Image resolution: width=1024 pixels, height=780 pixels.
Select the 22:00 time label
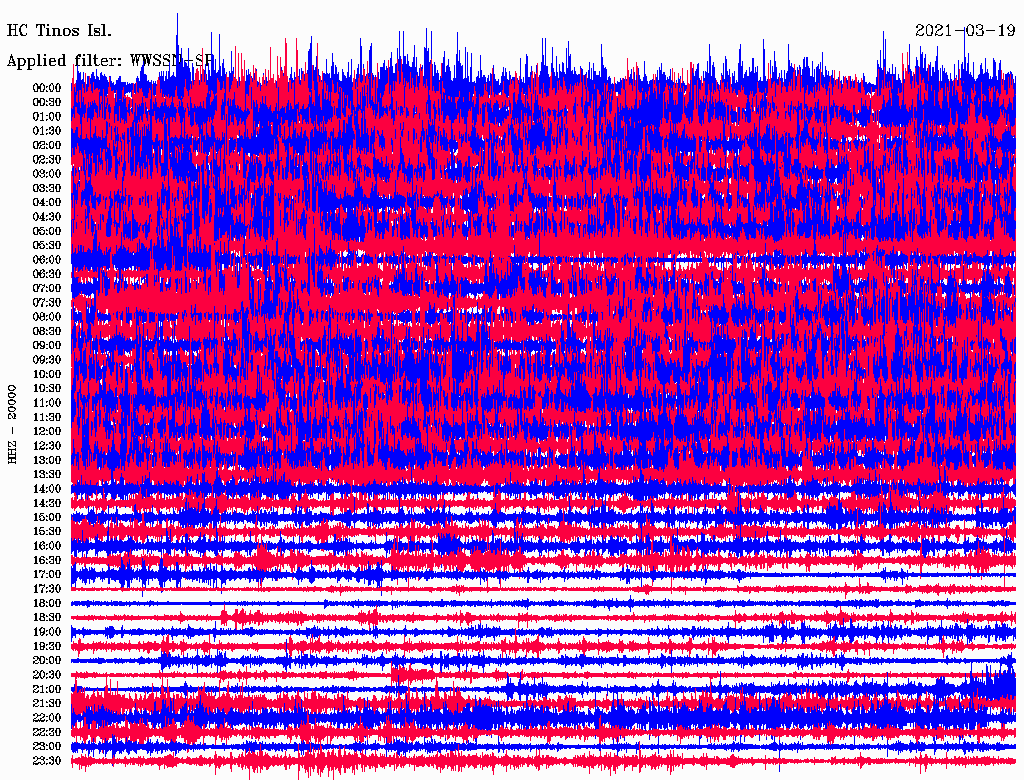47,718
